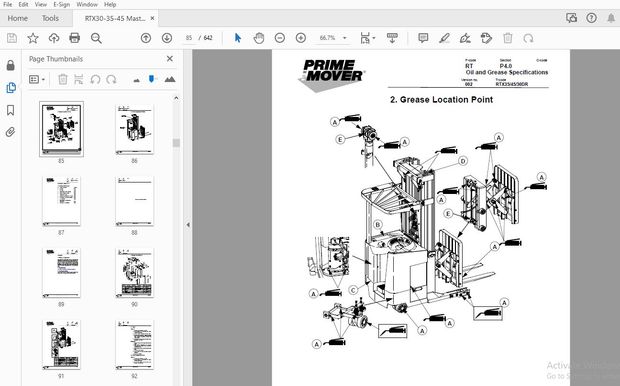This screenshot has height=386, width=620.
Task: Select the highlighter pen tool
Action: pyautogui.click(x=444, y=38)
